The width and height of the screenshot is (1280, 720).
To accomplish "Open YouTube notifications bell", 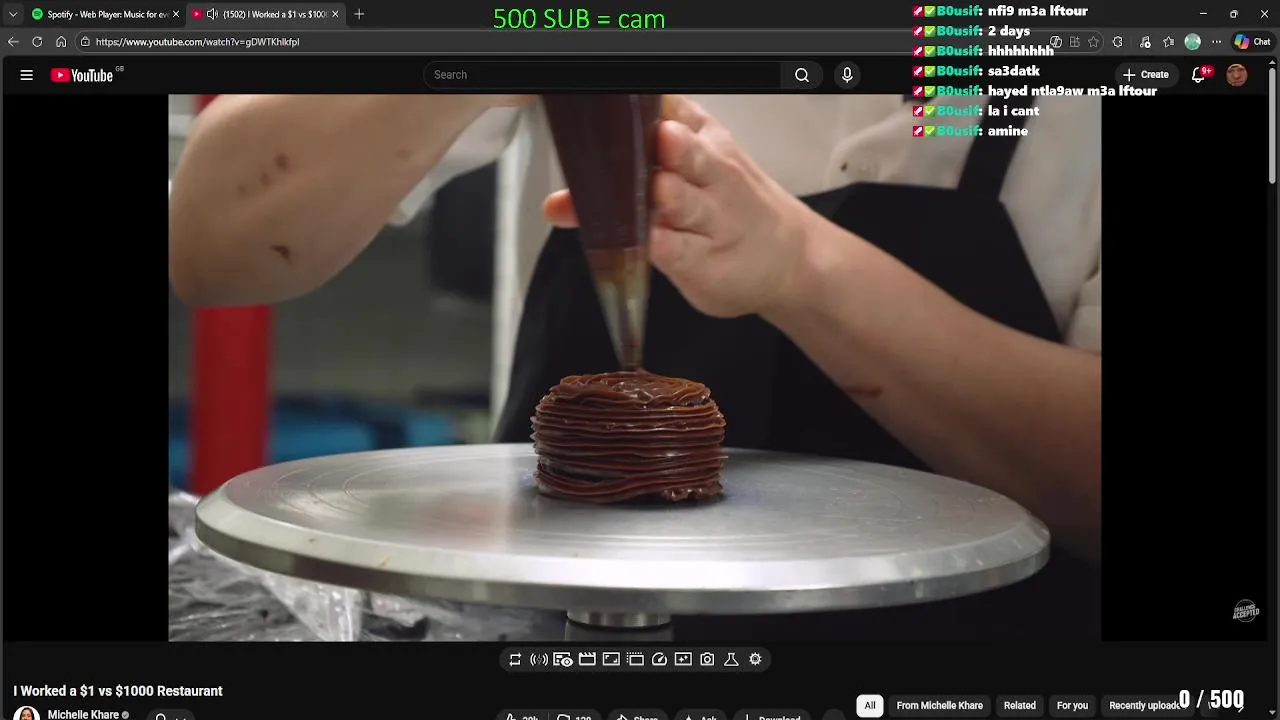I will point(1198,75).
